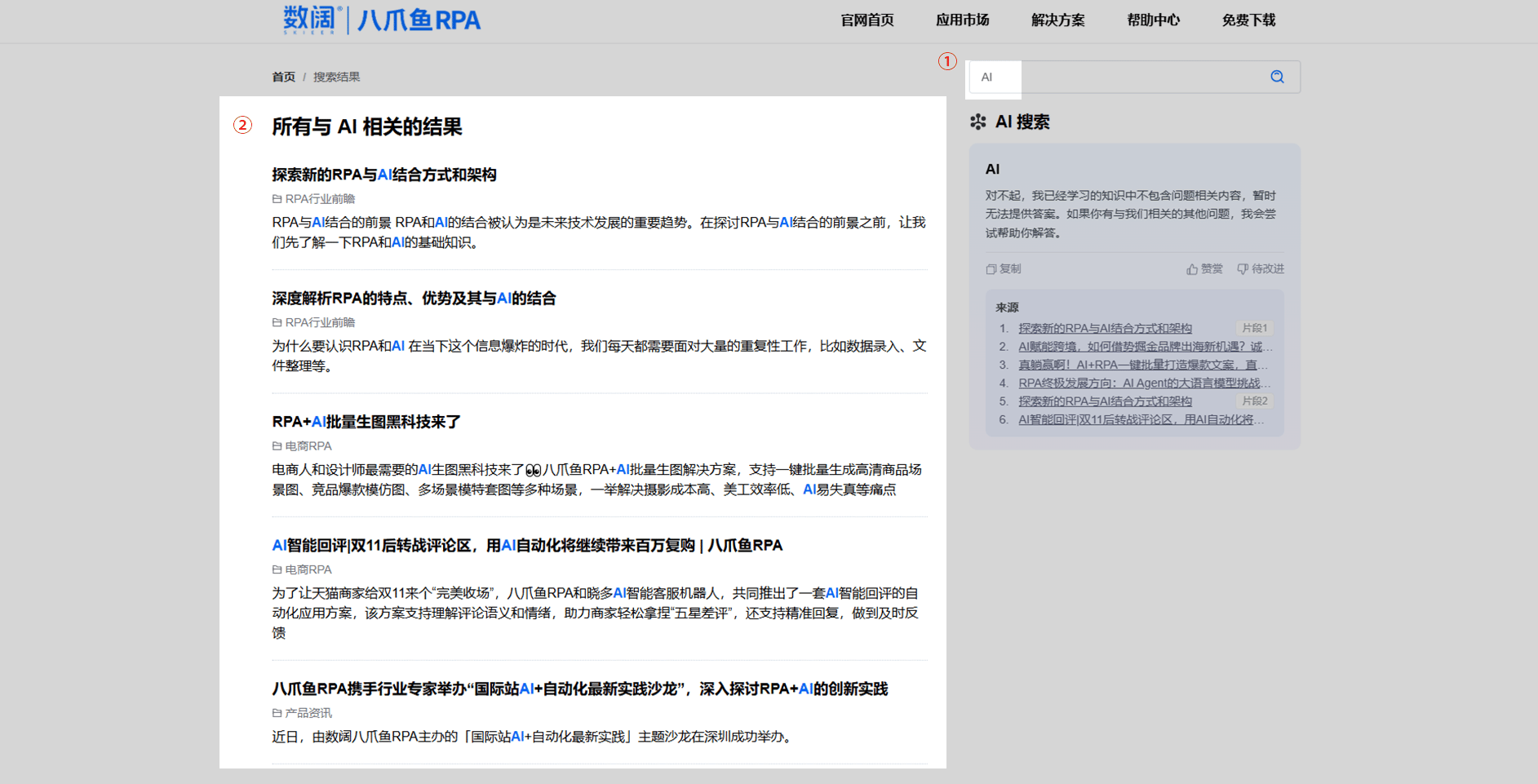
Task: Go to 解决方案 in navigation bar
Action: pyautogui.click(x=1058, y=20)
